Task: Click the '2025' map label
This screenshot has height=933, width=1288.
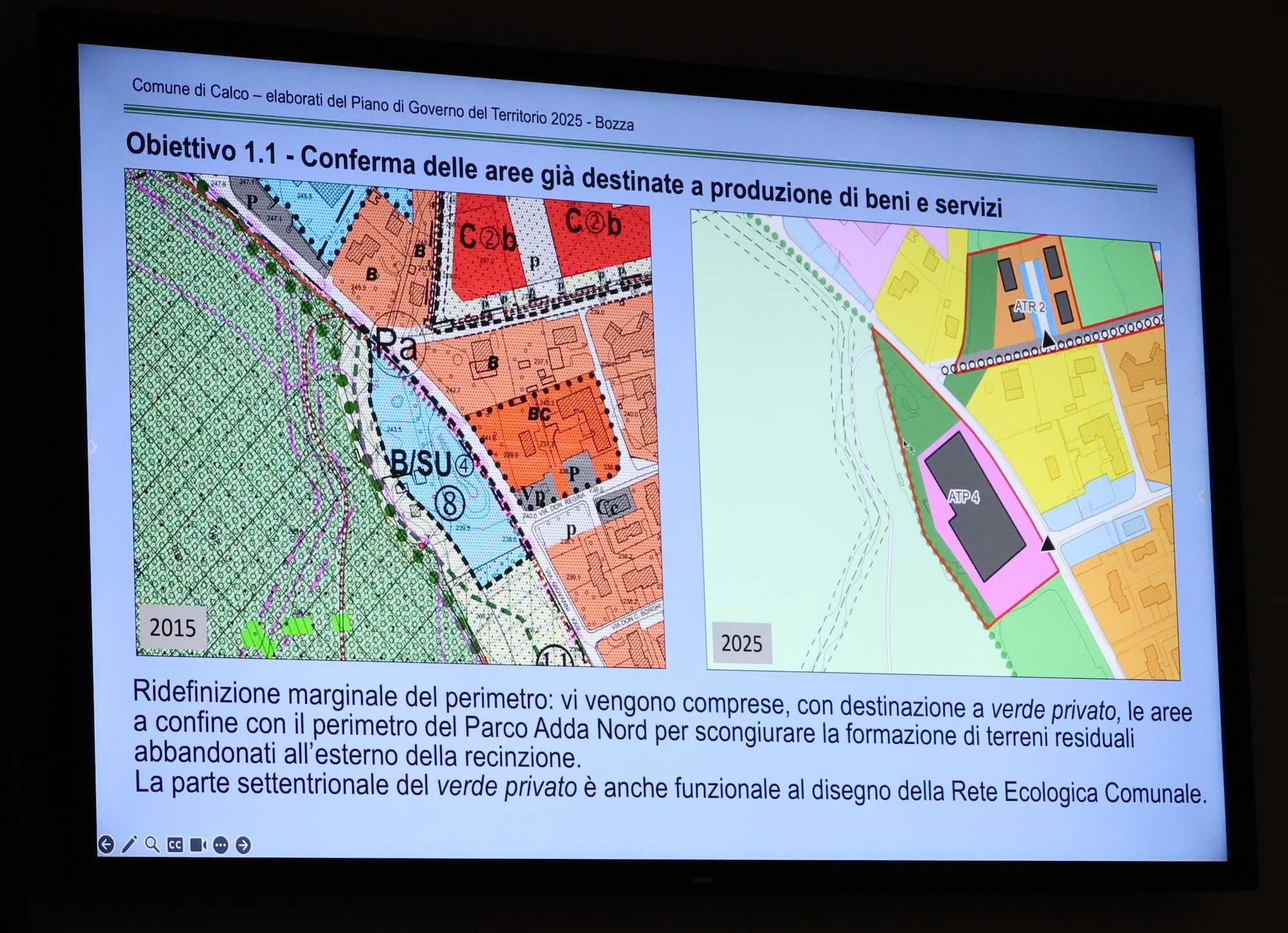Action: coord(741,643)
